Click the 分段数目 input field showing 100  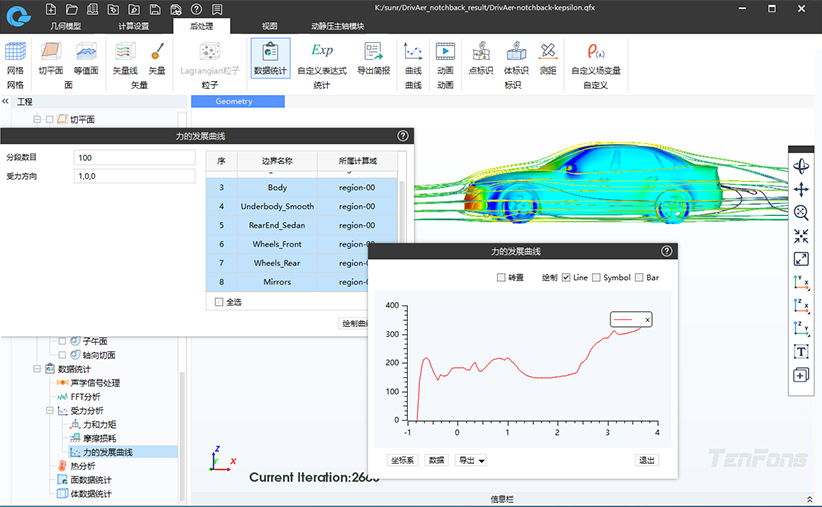click(x=134, y=158)
